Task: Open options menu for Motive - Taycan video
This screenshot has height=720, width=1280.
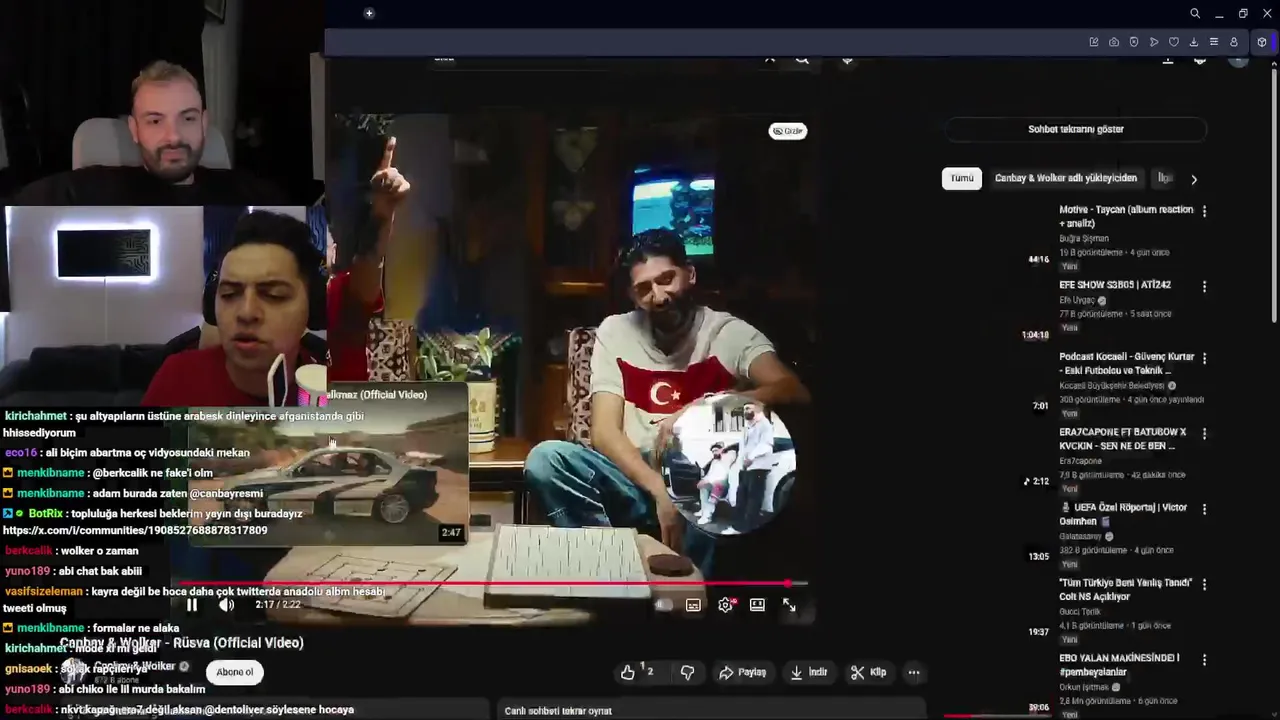Action: [1204, 211]
